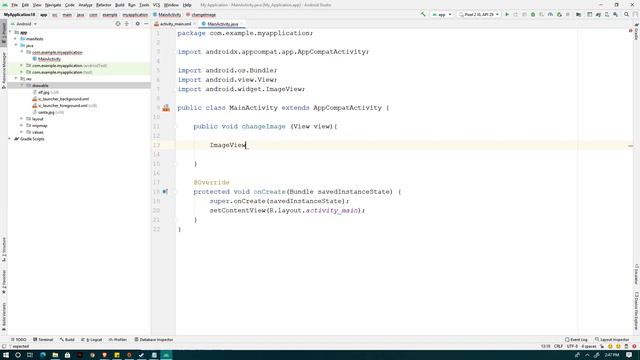The image size is (640, 360).
Task: Click the Make Project hammer icon
Action: pyautogui.click(x=423, y=14)
